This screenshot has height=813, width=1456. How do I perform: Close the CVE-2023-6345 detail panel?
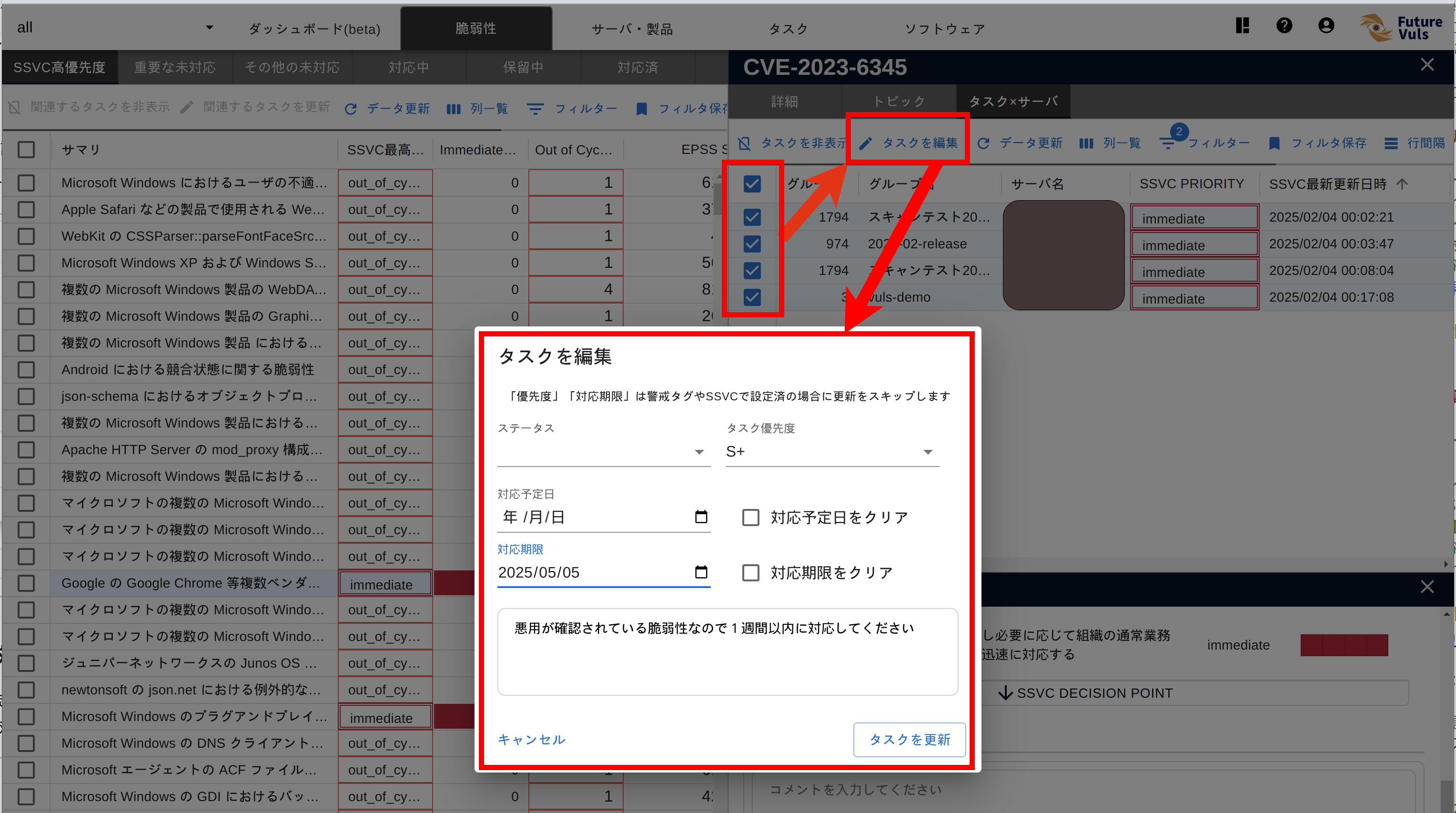(1427, 65)
